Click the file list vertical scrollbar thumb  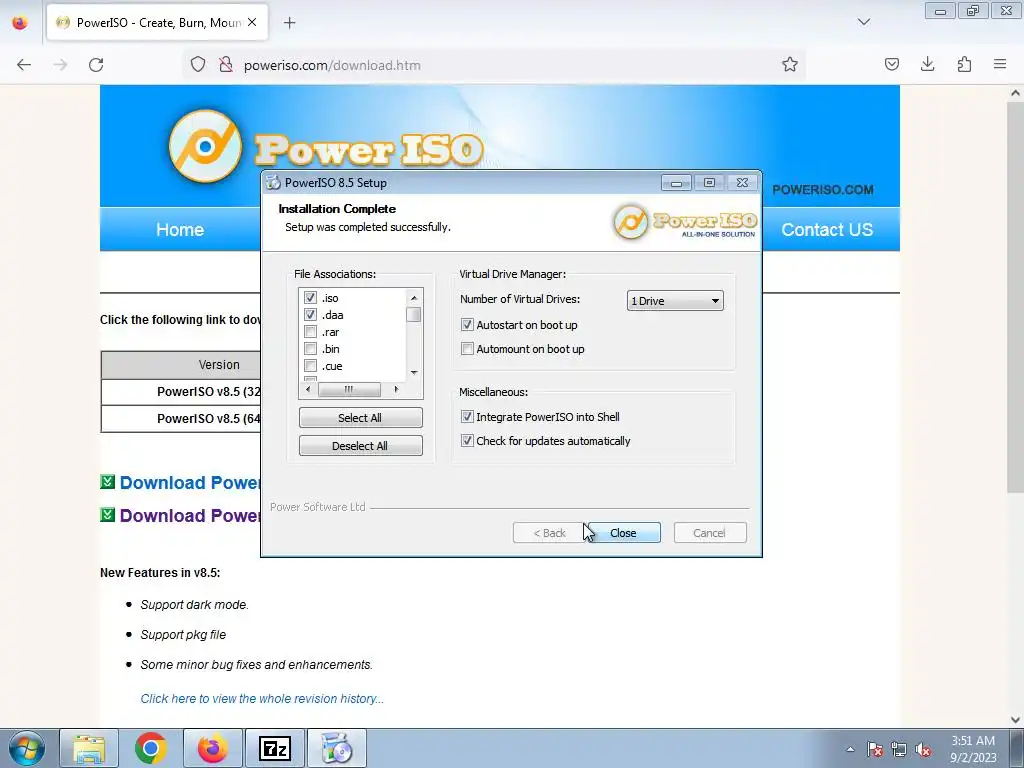pyautogui.click(x=413, y=315)
